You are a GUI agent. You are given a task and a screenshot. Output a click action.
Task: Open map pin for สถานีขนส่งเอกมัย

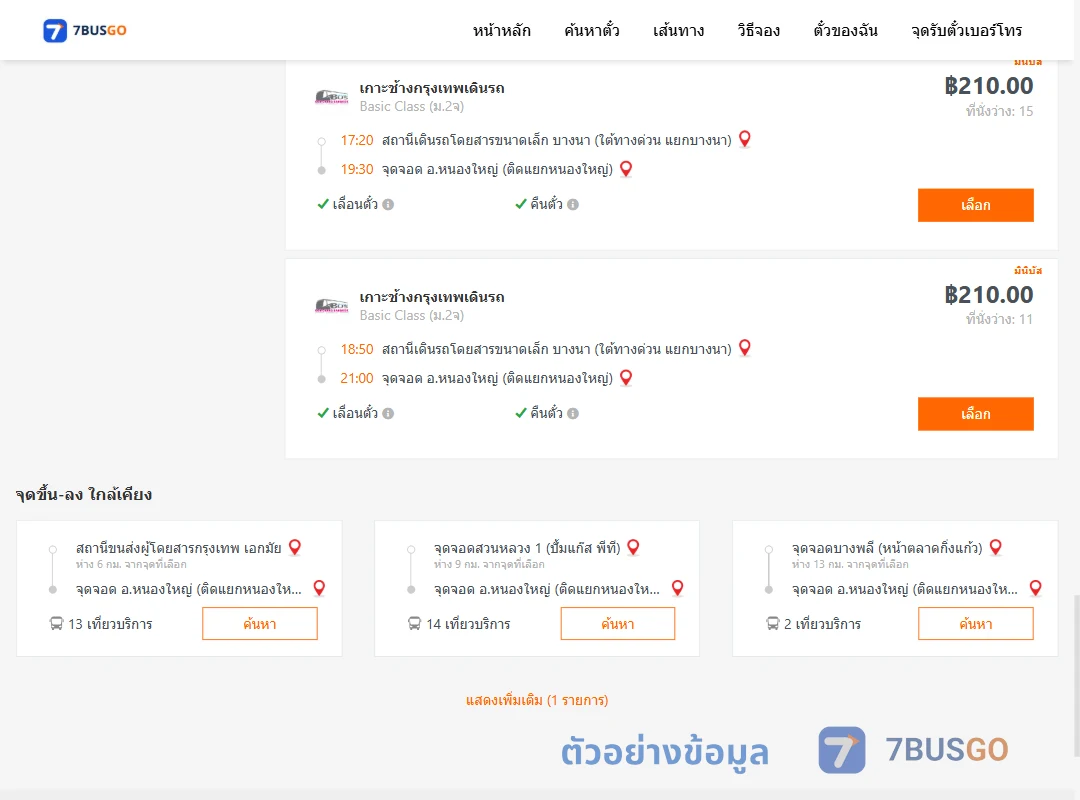295,547
